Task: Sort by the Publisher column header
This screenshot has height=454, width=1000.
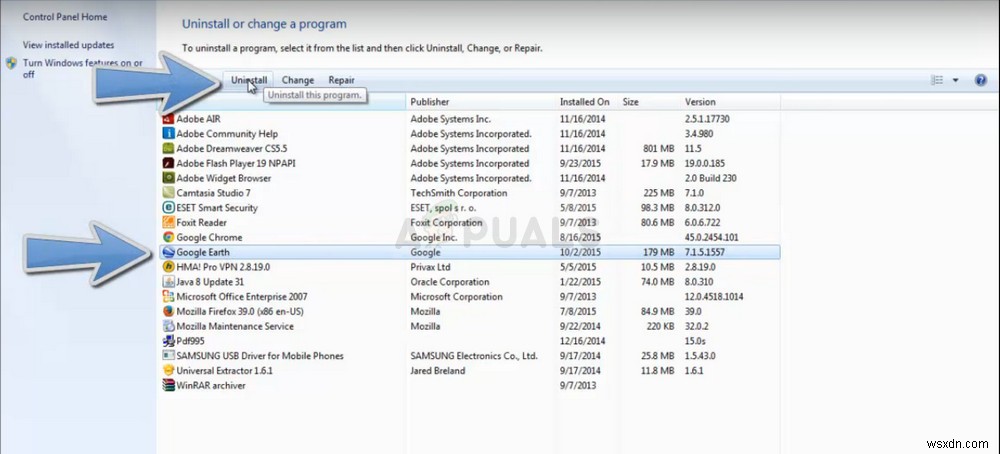Action: 430,101
